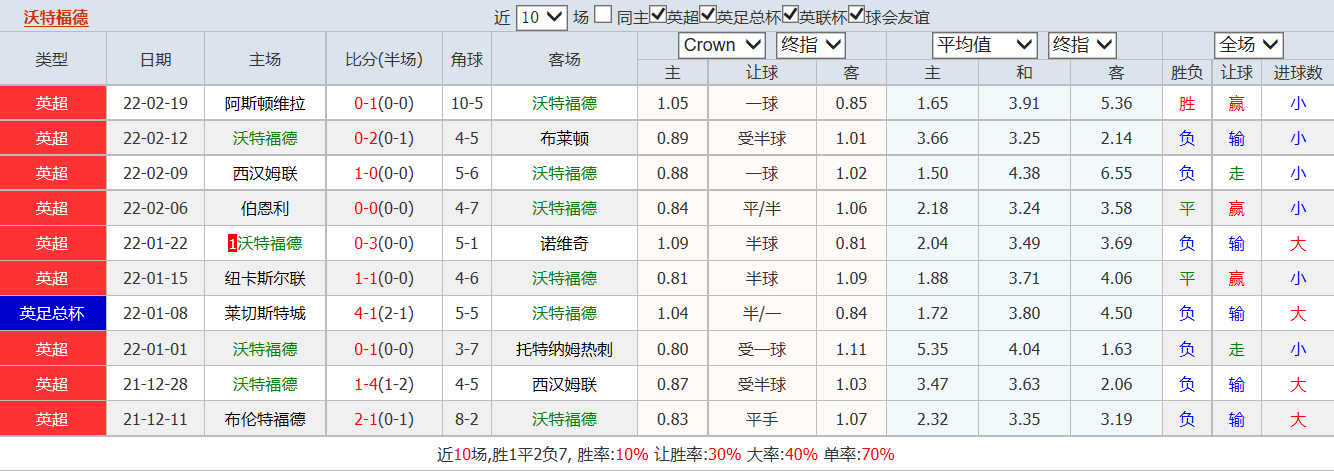Click the 进球数 column header
Screen dimensions: 1334x471
[x=1298, y=73]
